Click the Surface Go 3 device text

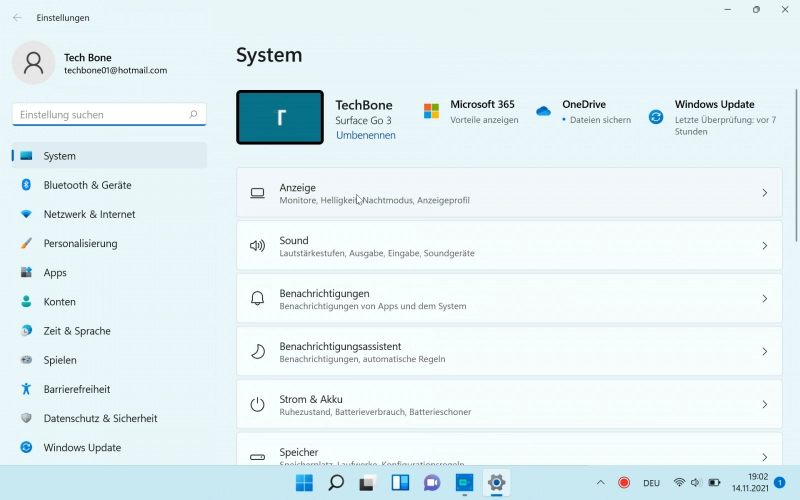pos(363,120)
